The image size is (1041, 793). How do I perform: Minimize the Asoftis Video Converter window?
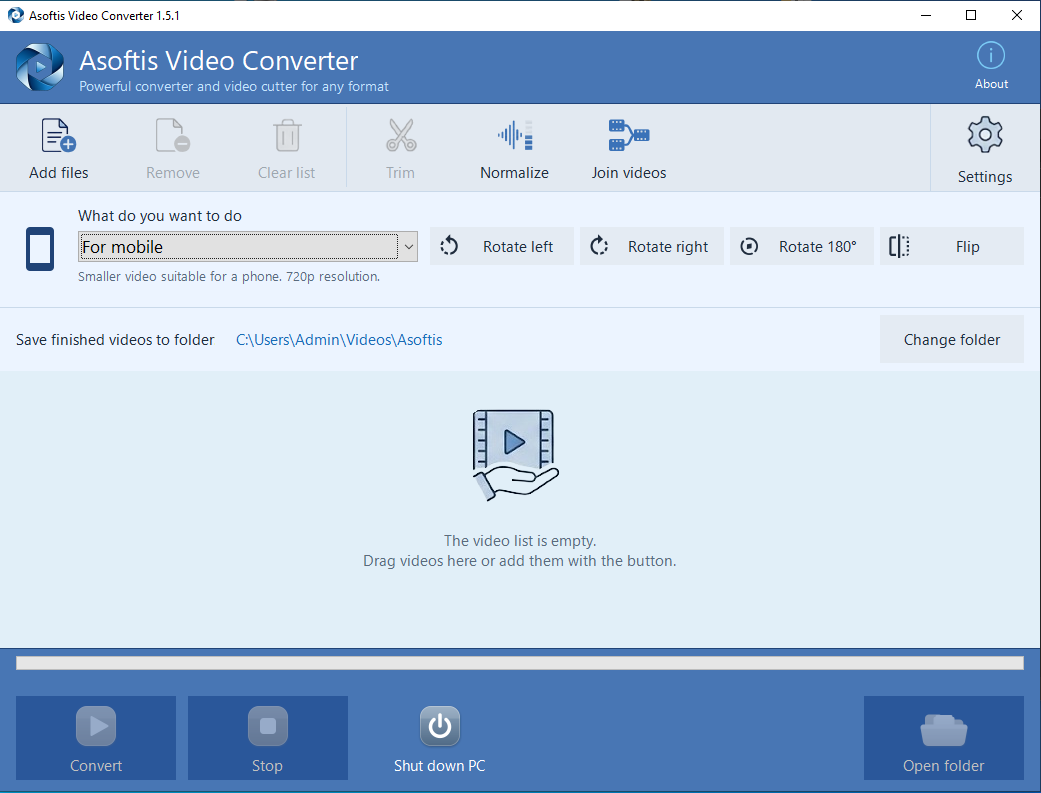tap(925, 15)
